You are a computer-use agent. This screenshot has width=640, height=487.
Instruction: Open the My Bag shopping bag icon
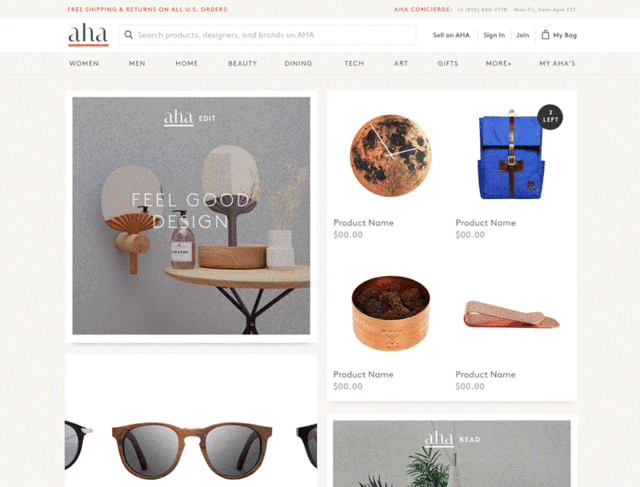(x=545, y=35)
